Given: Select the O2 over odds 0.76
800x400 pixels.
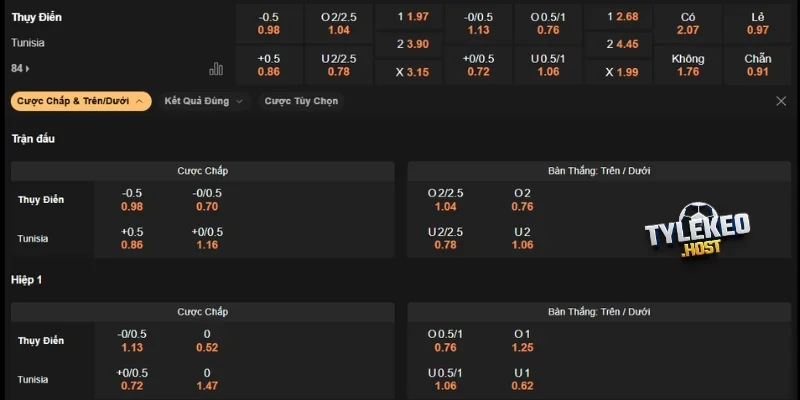Looking at the screenshot, I should (522, 200).
